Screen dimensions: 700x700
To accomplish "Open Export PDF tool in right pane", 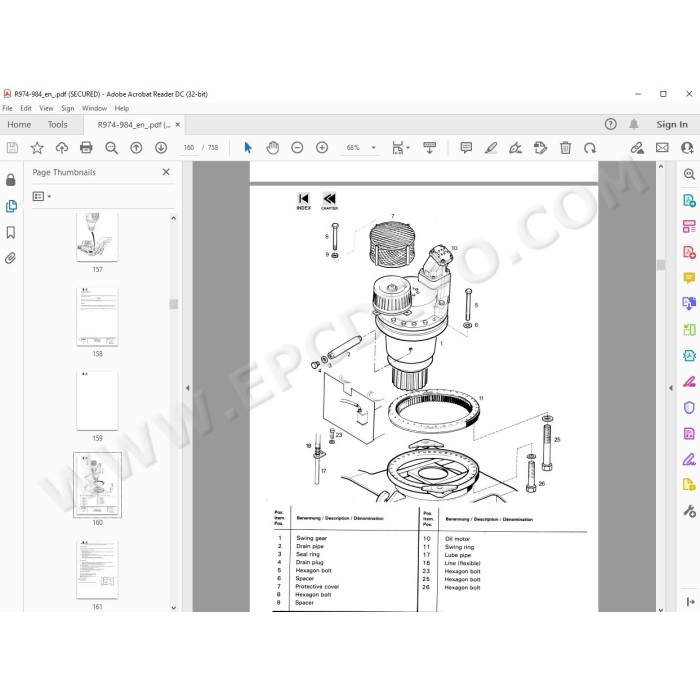I will point(689,200).
